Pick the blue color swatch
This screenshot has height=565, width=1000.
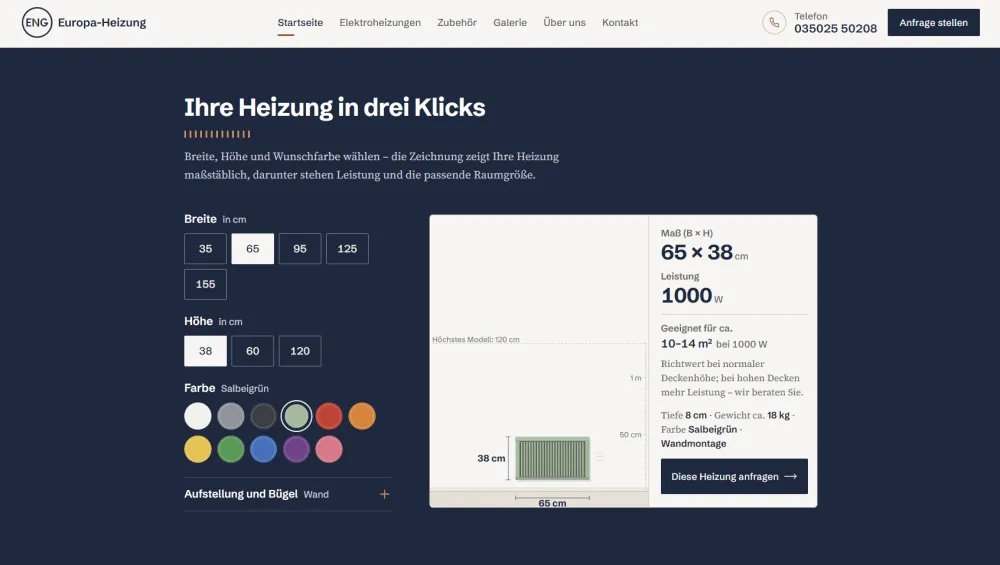(x=263, y=449)
